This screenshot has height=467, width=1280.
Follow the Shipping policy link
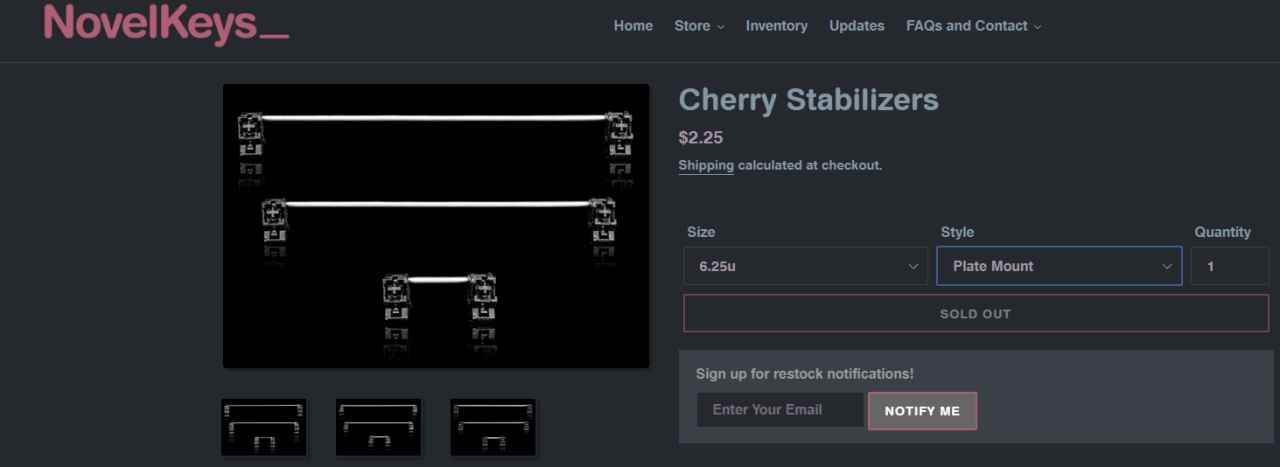(706, 165)
